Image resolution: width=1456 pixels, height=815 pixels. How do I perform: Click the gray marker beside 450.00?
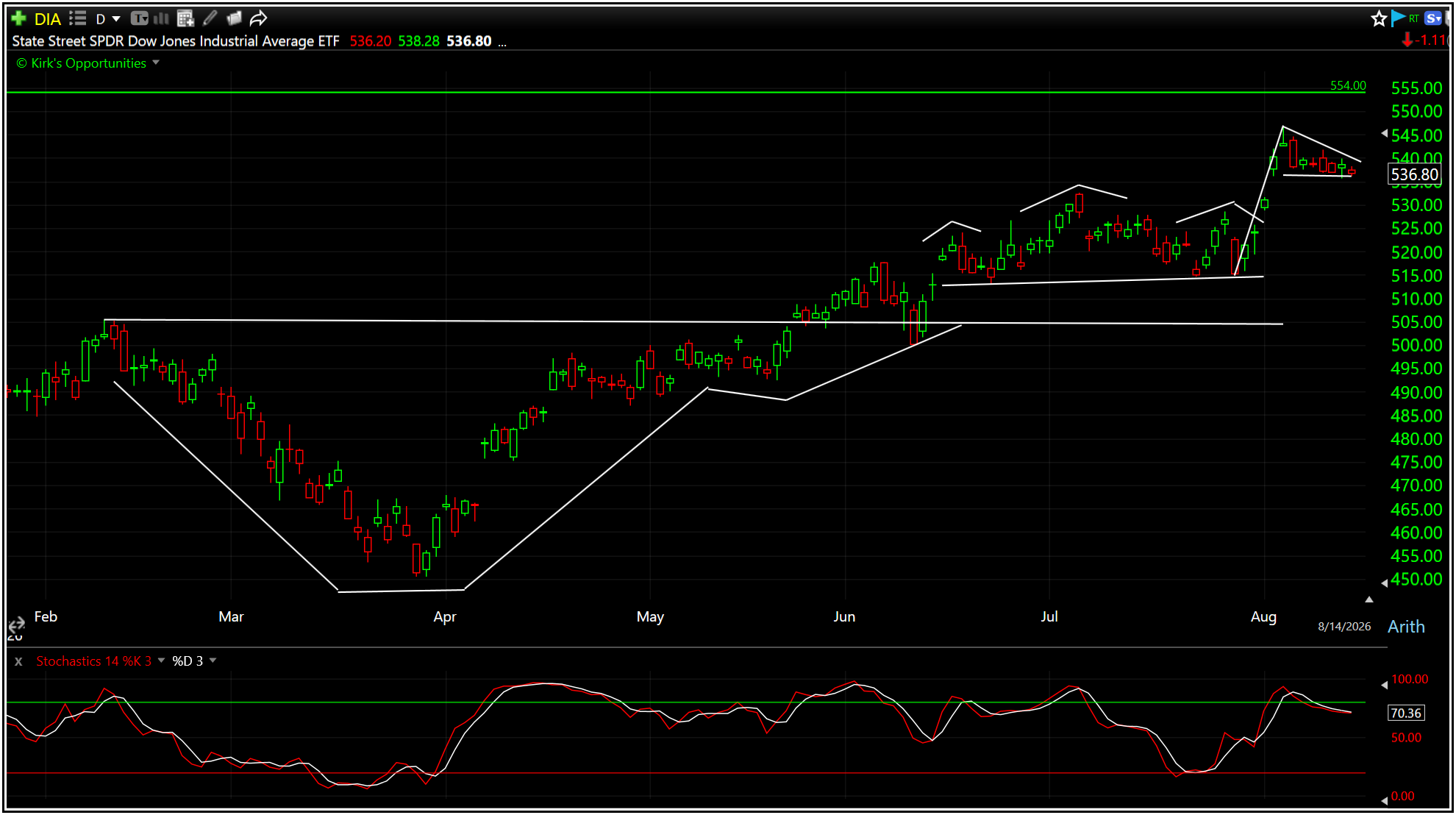pos(1384,583)
